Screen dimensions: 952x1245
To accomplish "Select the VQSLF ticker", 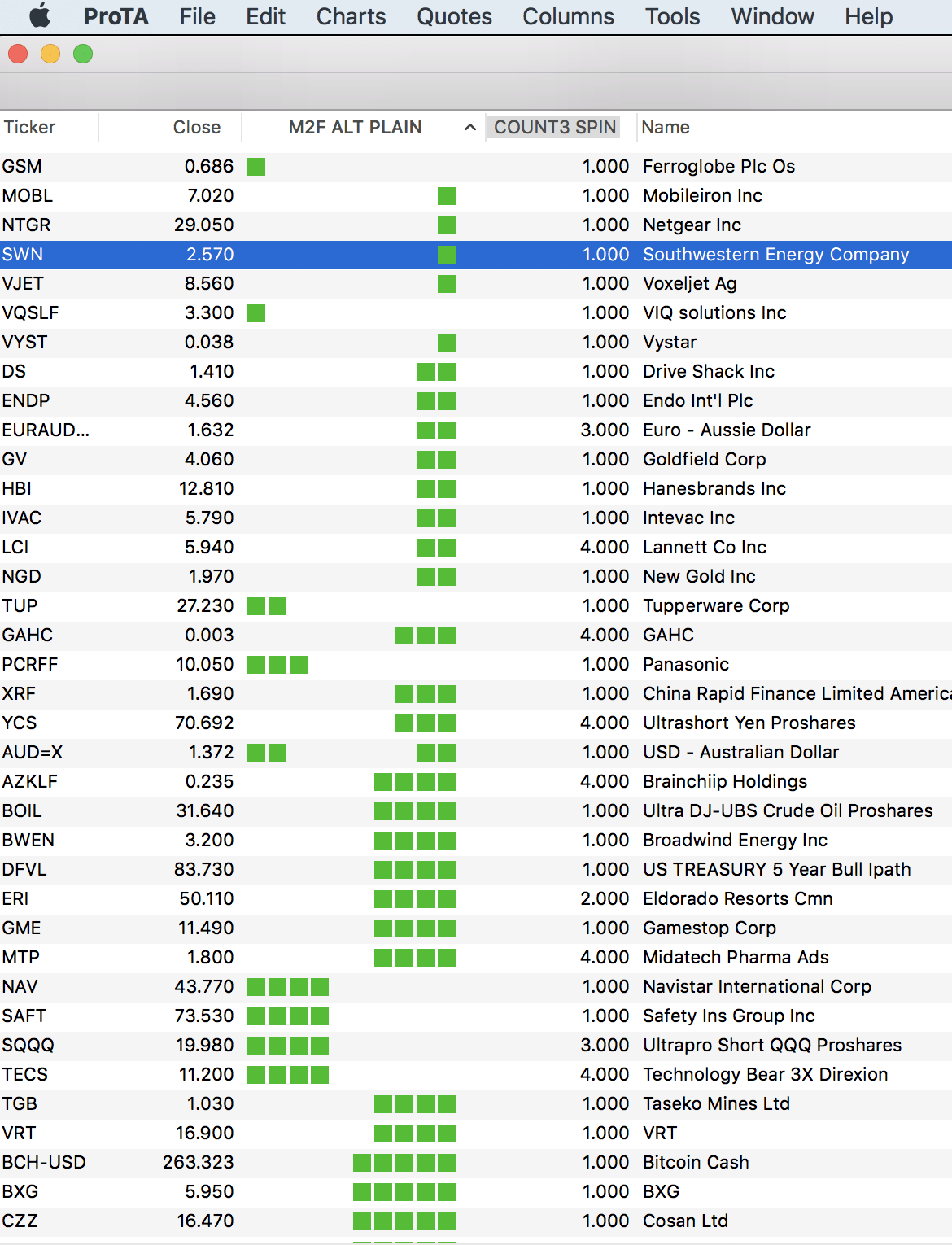I will pos(31,313).
